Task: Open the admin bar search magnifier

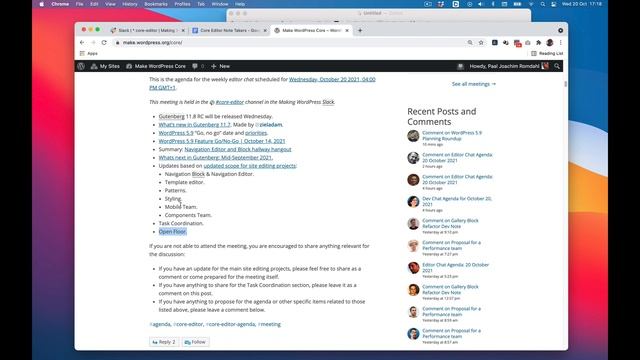Action: (557, 66)
